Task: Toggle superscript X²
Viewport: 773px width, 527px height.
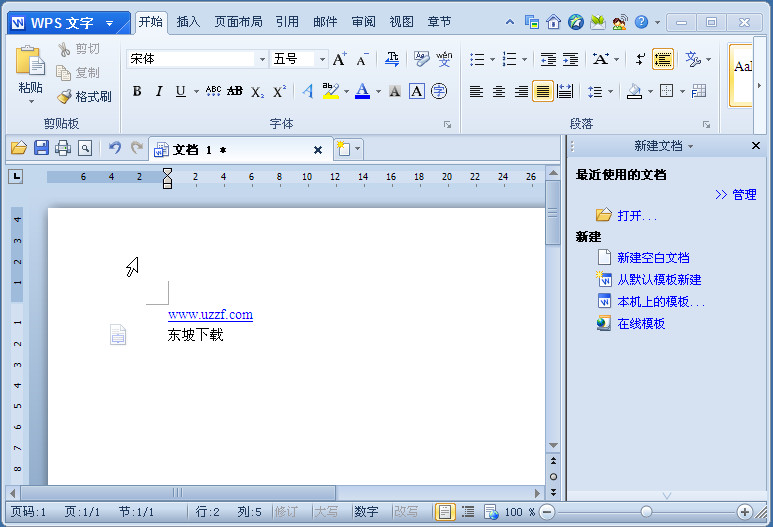Action: click(279, 91)
